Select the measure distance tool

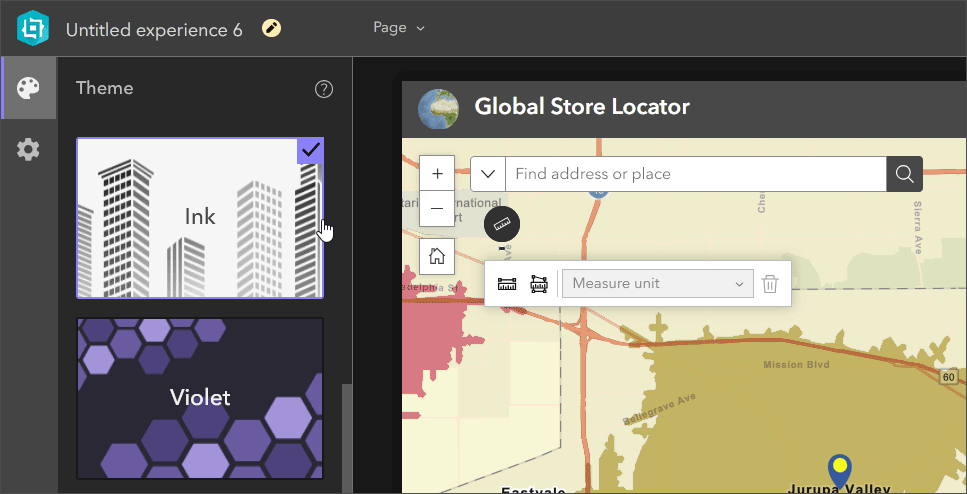coord(507,284)
